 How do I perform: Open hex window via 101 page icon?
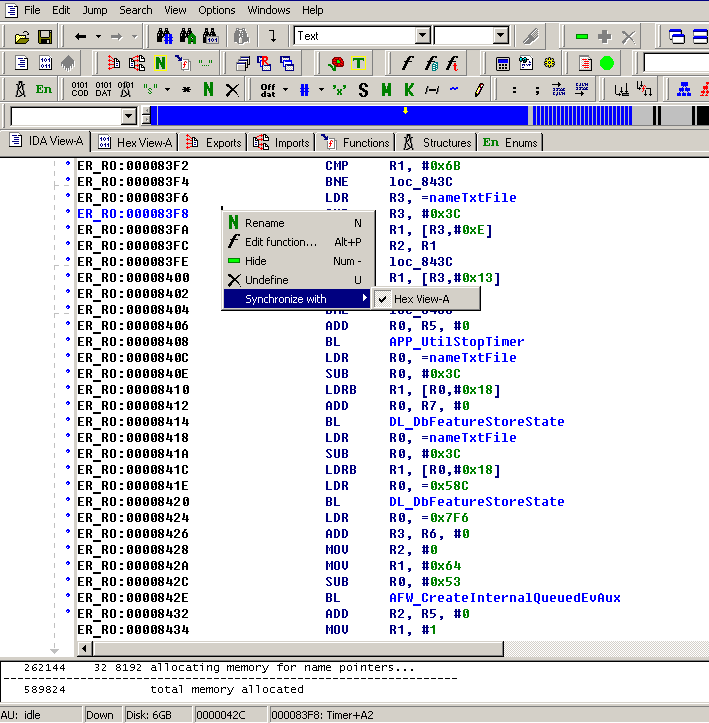[45, 63]
